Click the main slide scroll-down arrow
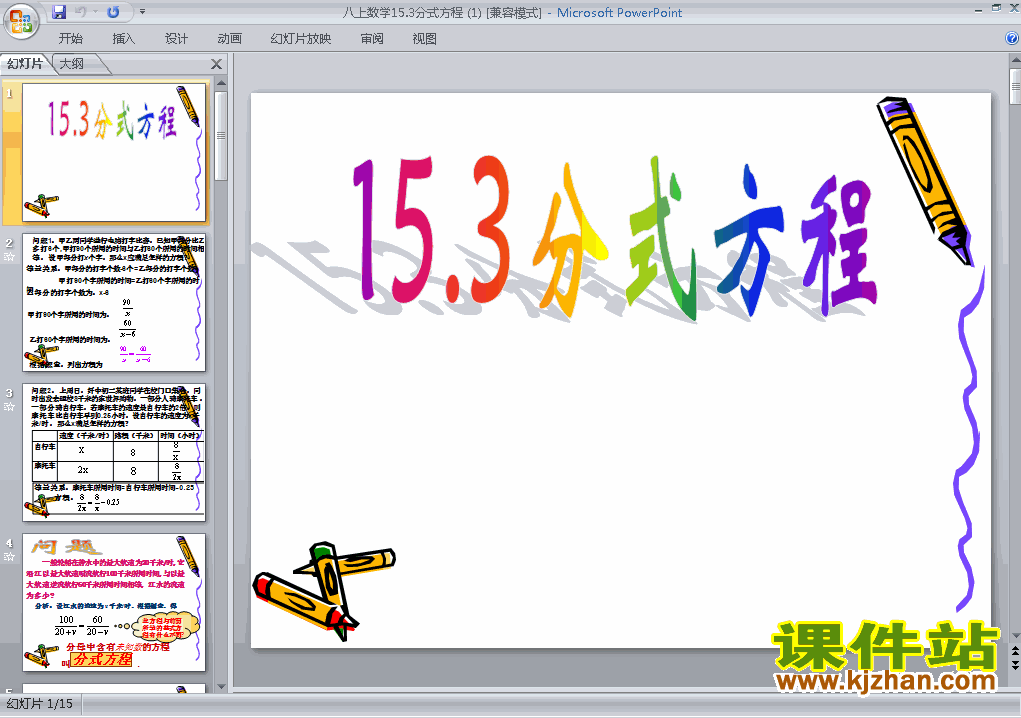Image resolution: width=1021 pixels, height=718 pixels. pyautogui.click(x=1016, y=636)
